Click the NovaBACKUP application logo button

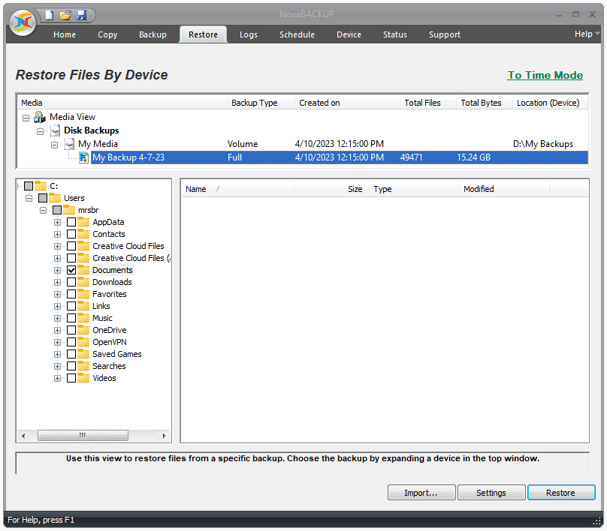coord(23,22)
